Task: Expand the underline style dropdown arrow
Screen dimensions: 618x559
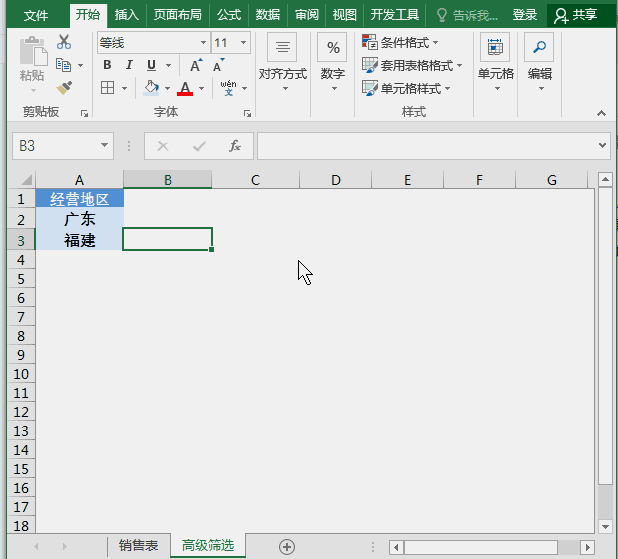Action: 168,65
